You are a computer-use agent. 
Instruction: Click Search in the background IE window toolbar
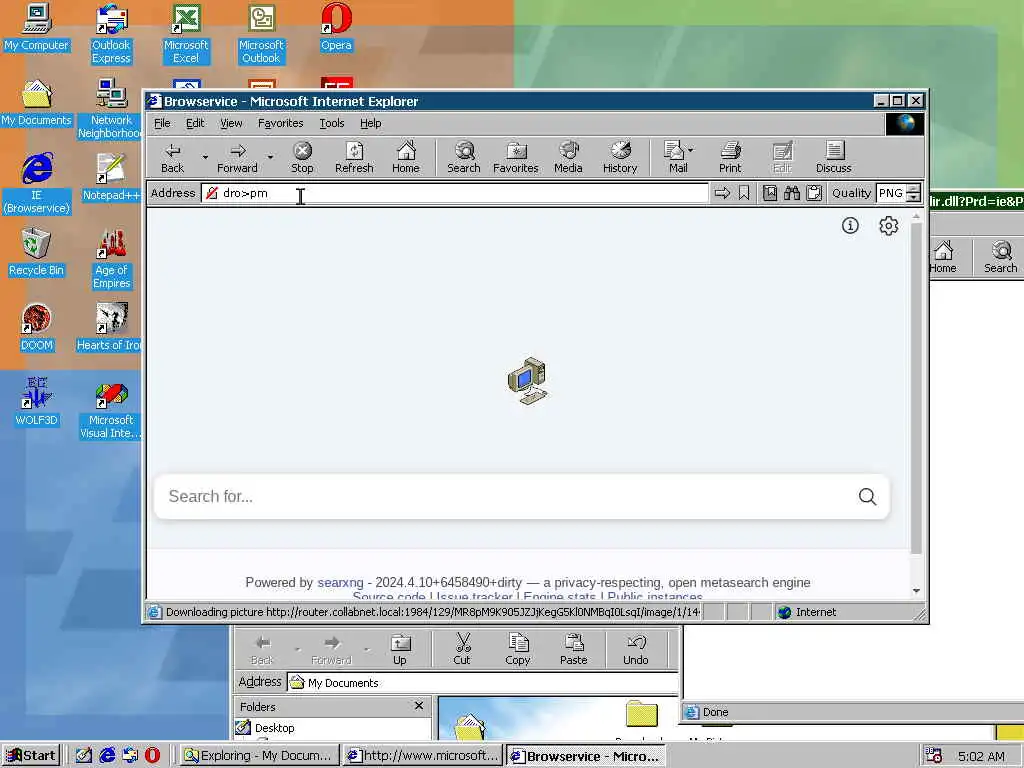pyautogui.click(x=1000, y=257)
